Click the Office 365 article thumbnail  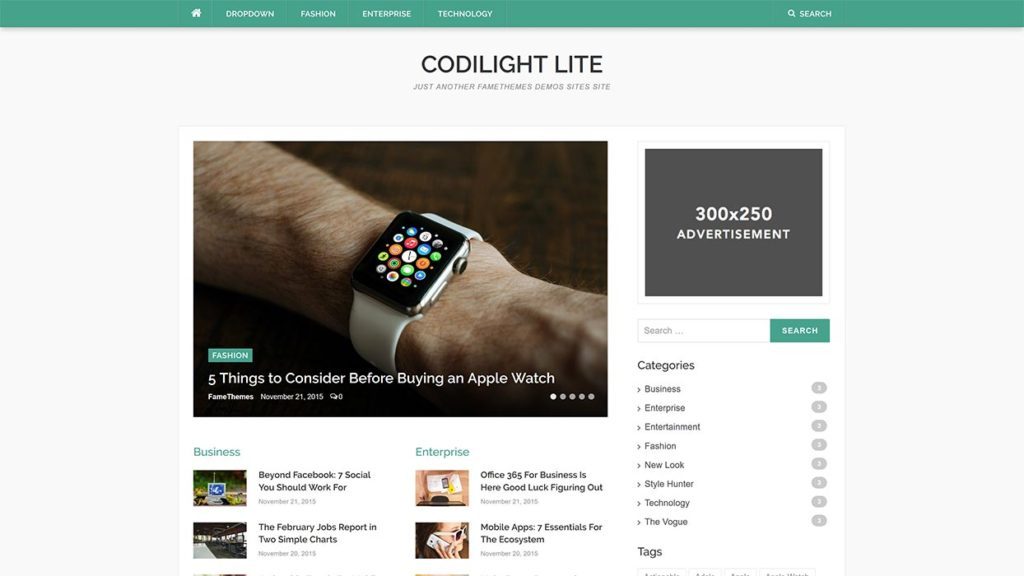[441, 488]
